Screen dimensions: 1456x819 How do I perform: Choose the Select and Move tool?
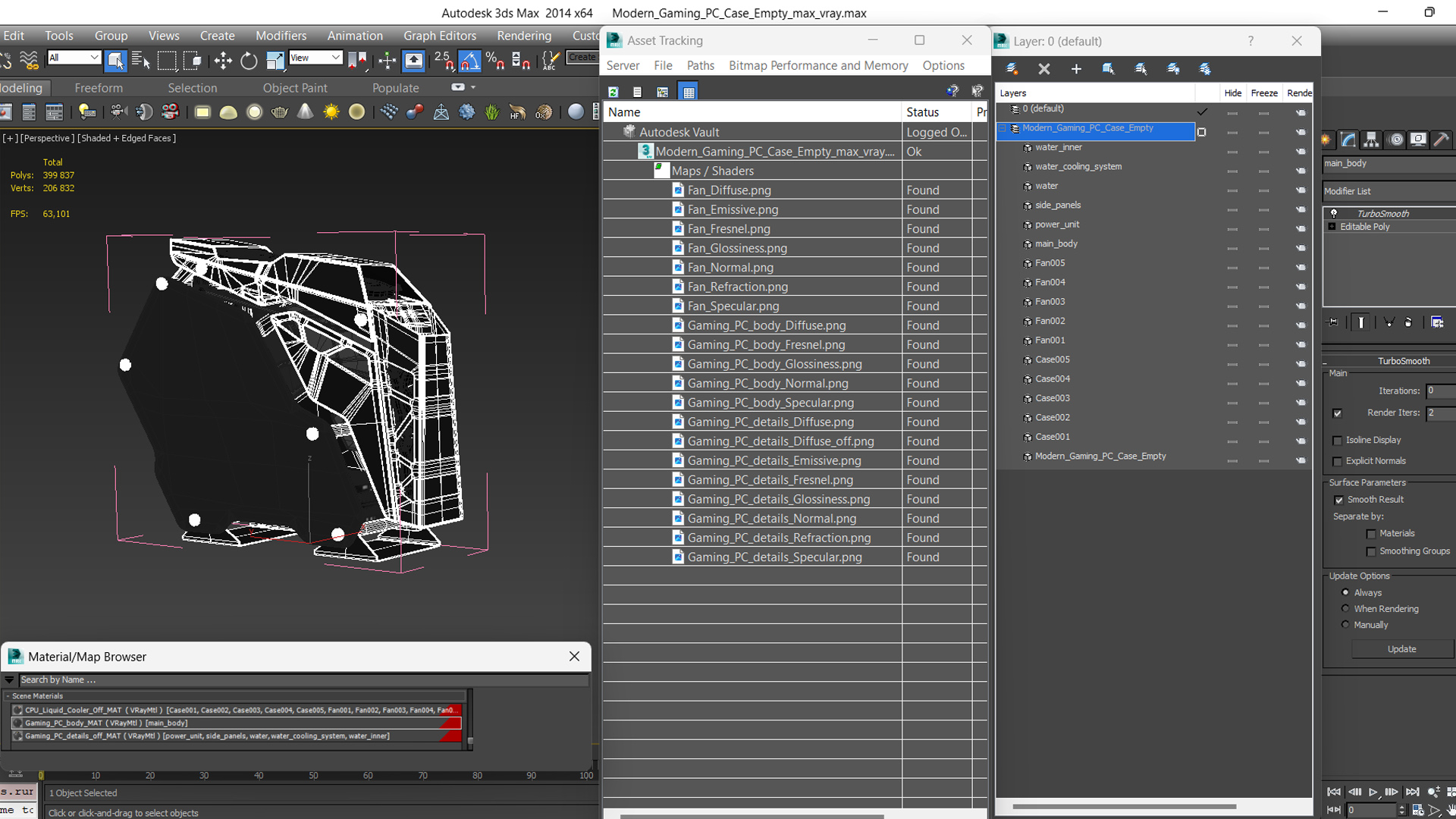pos(222,60)
